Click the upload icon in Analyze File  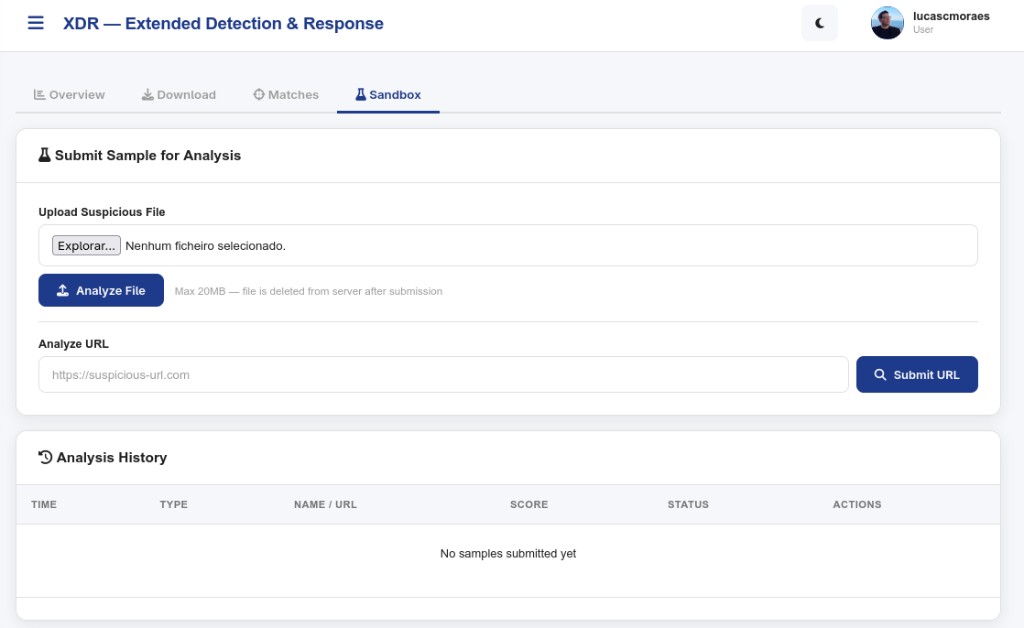[x=63, y=290]
